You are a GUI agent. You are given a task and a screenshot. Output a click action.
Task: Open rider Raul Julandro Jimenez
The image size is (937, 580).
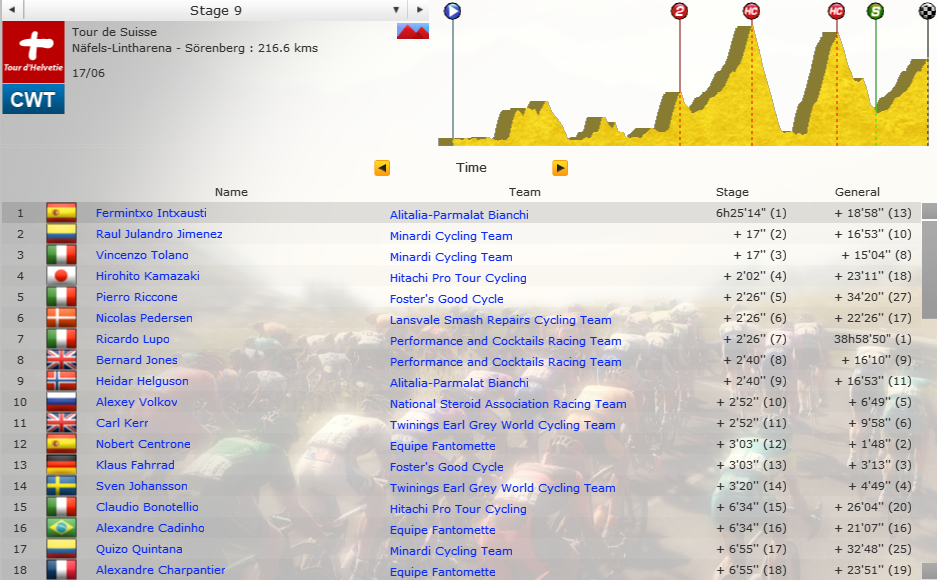pos(159,234)
